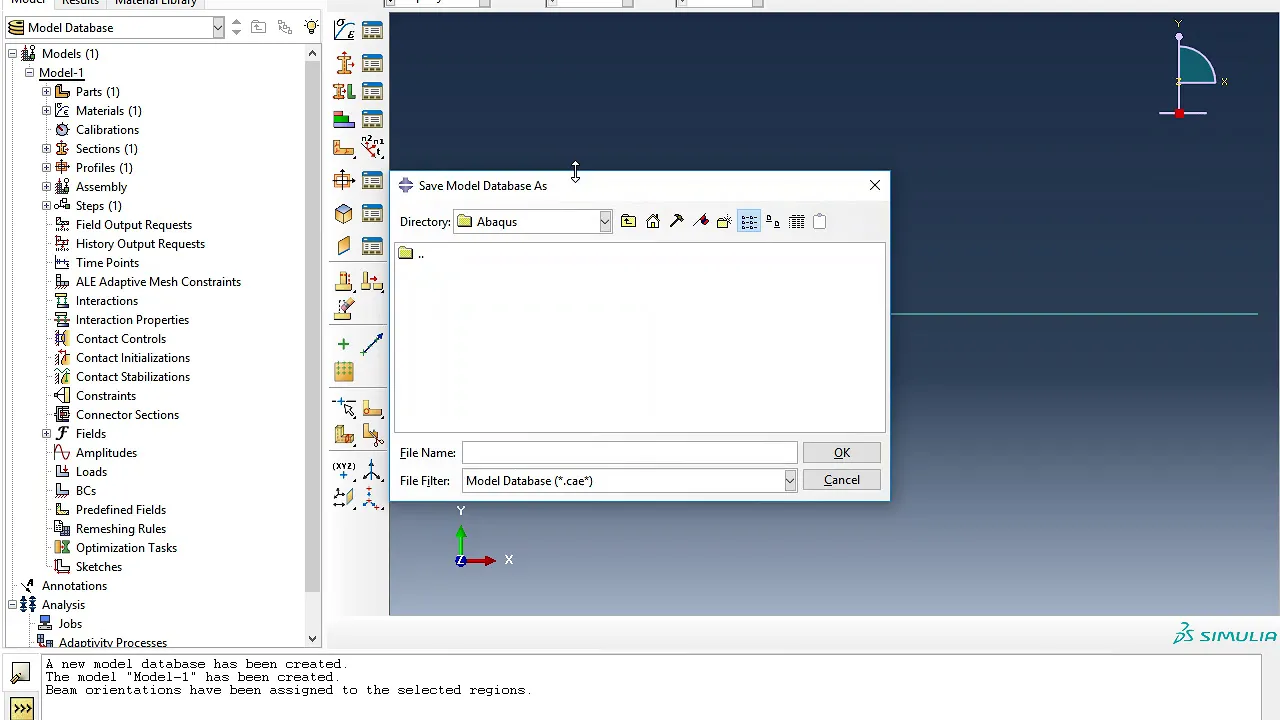
Task: Go to home directory in Save dialog
Action: coord(653,222)
